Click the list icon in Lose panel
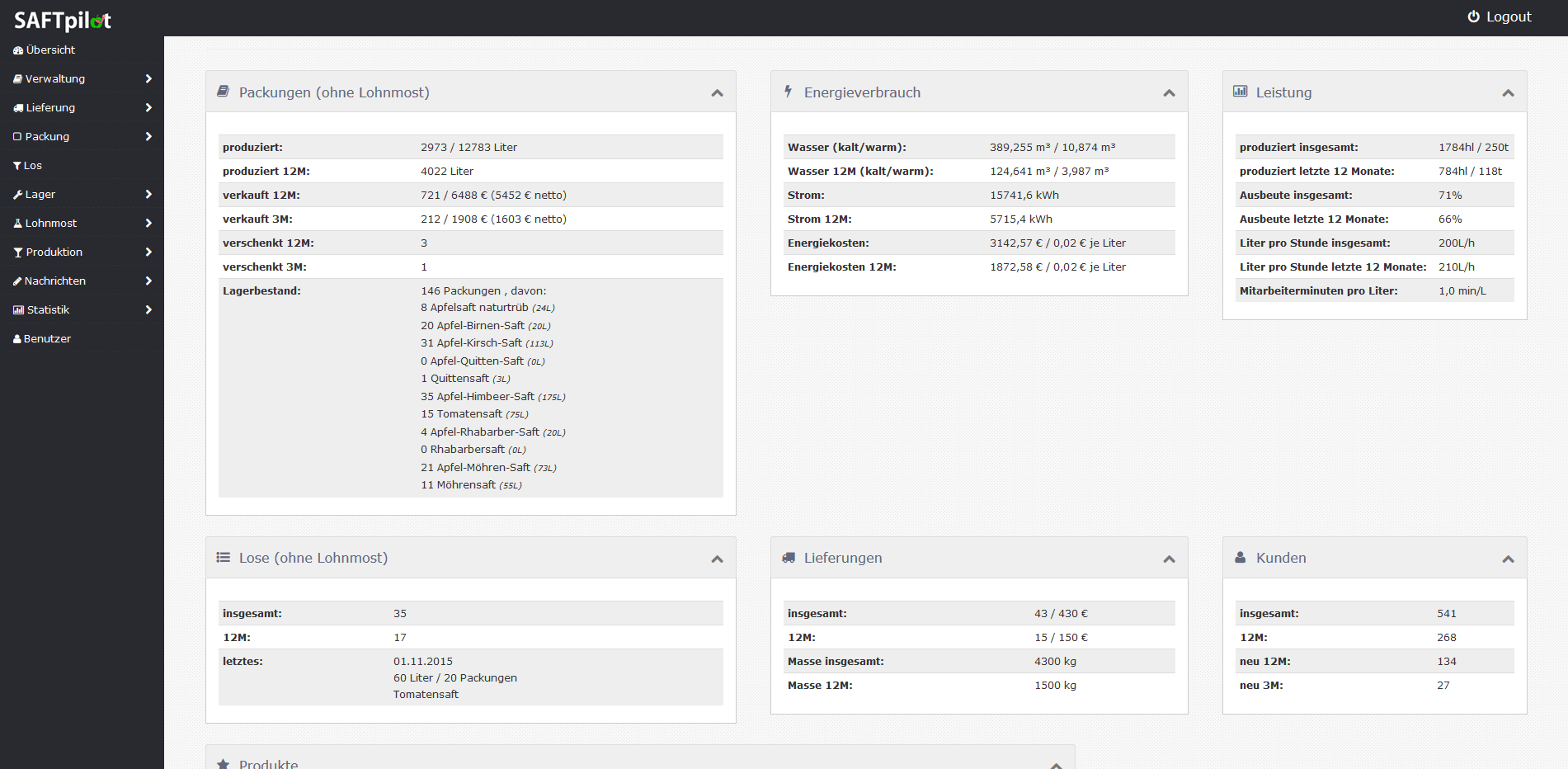This screenshot has height=769, width=1568. pos(223,558)
